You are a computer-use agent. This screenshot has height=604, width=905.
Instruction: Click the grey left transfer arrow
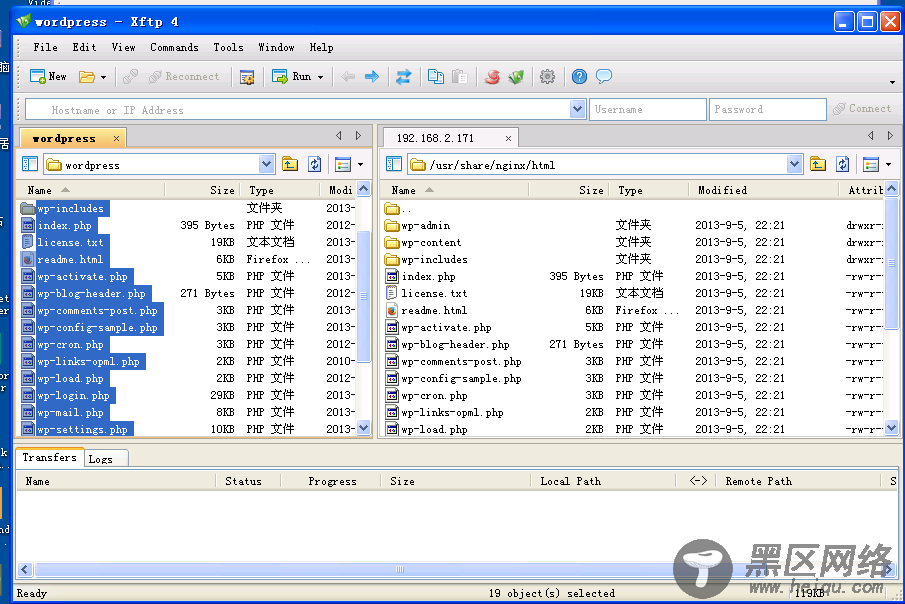click(347, 76)
